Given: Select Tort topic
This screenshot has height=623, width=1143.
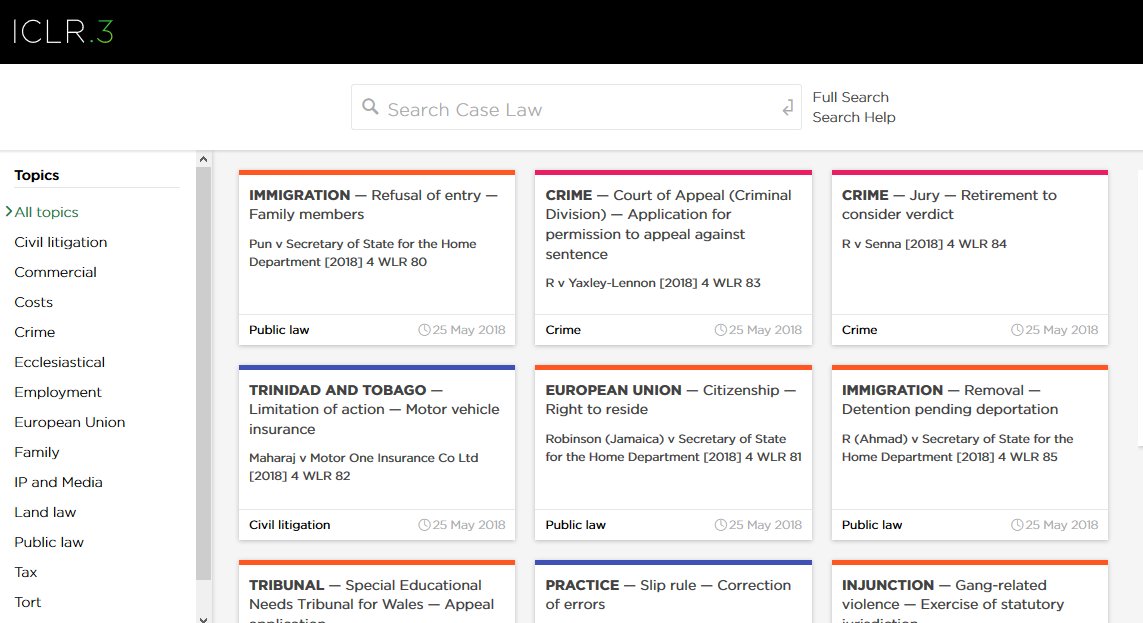Looking at the screenshot, I should [x=28, y=602].
